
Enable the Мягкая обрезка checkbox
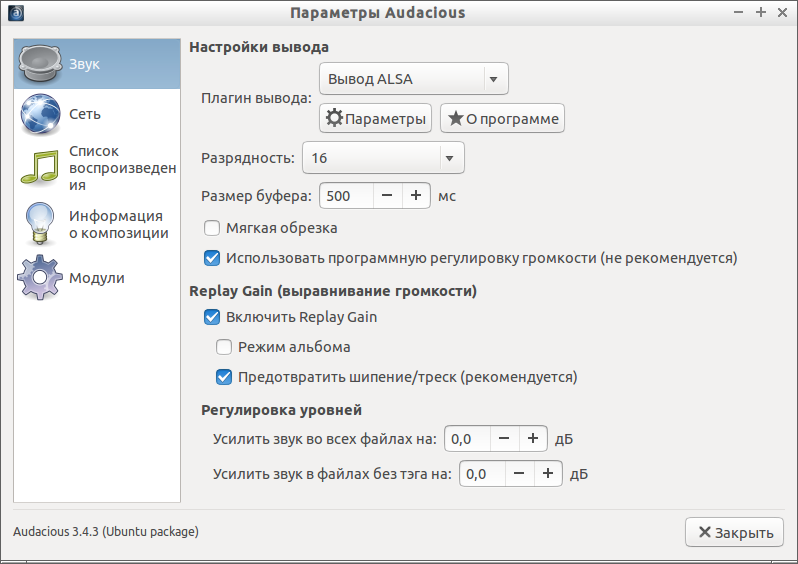[212, 228]
